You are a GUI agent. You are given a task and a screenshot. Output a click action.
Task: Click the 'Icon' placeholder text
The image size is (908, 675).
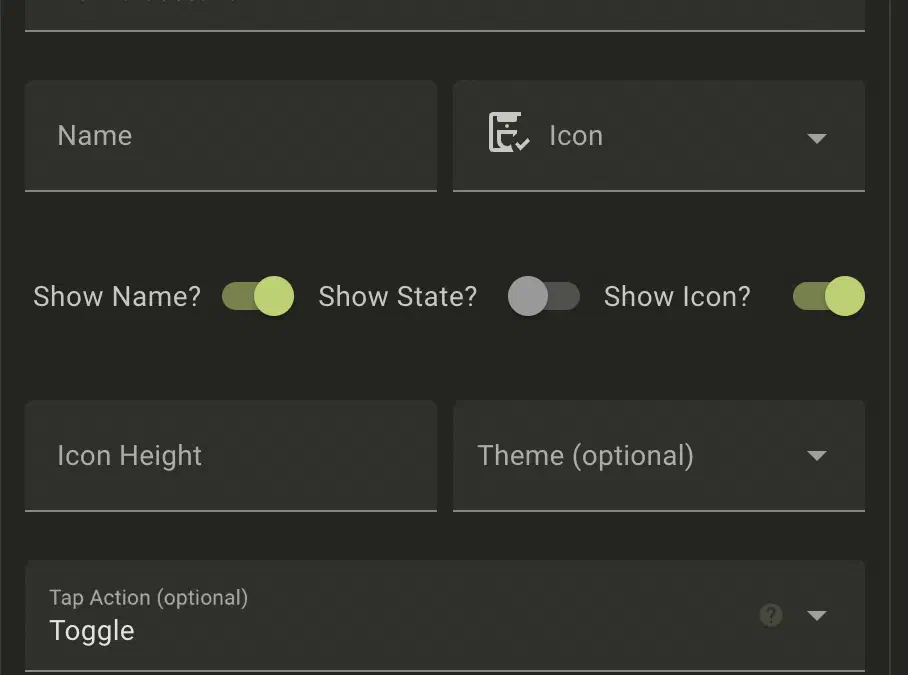(x=576, y=136)
